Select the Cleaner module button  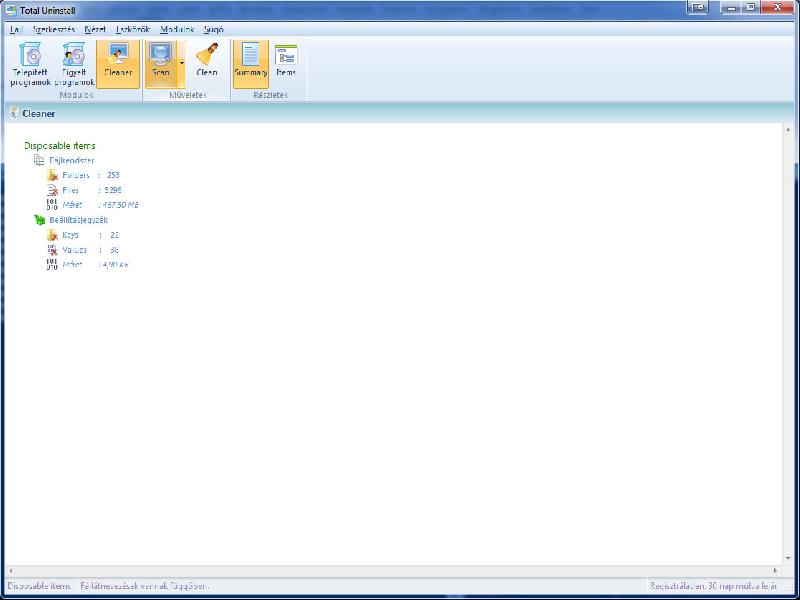click(x=118, y=64)
